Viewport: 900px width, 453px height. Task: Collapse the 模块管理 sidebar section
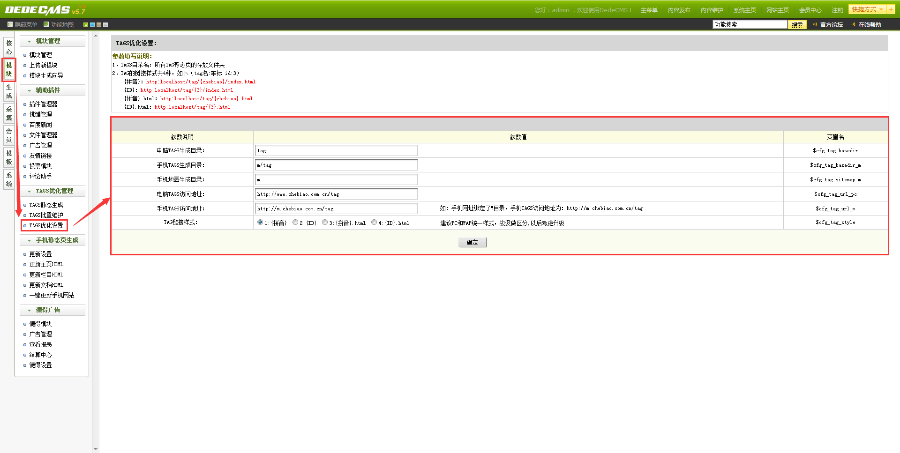(x=52, y=41)
